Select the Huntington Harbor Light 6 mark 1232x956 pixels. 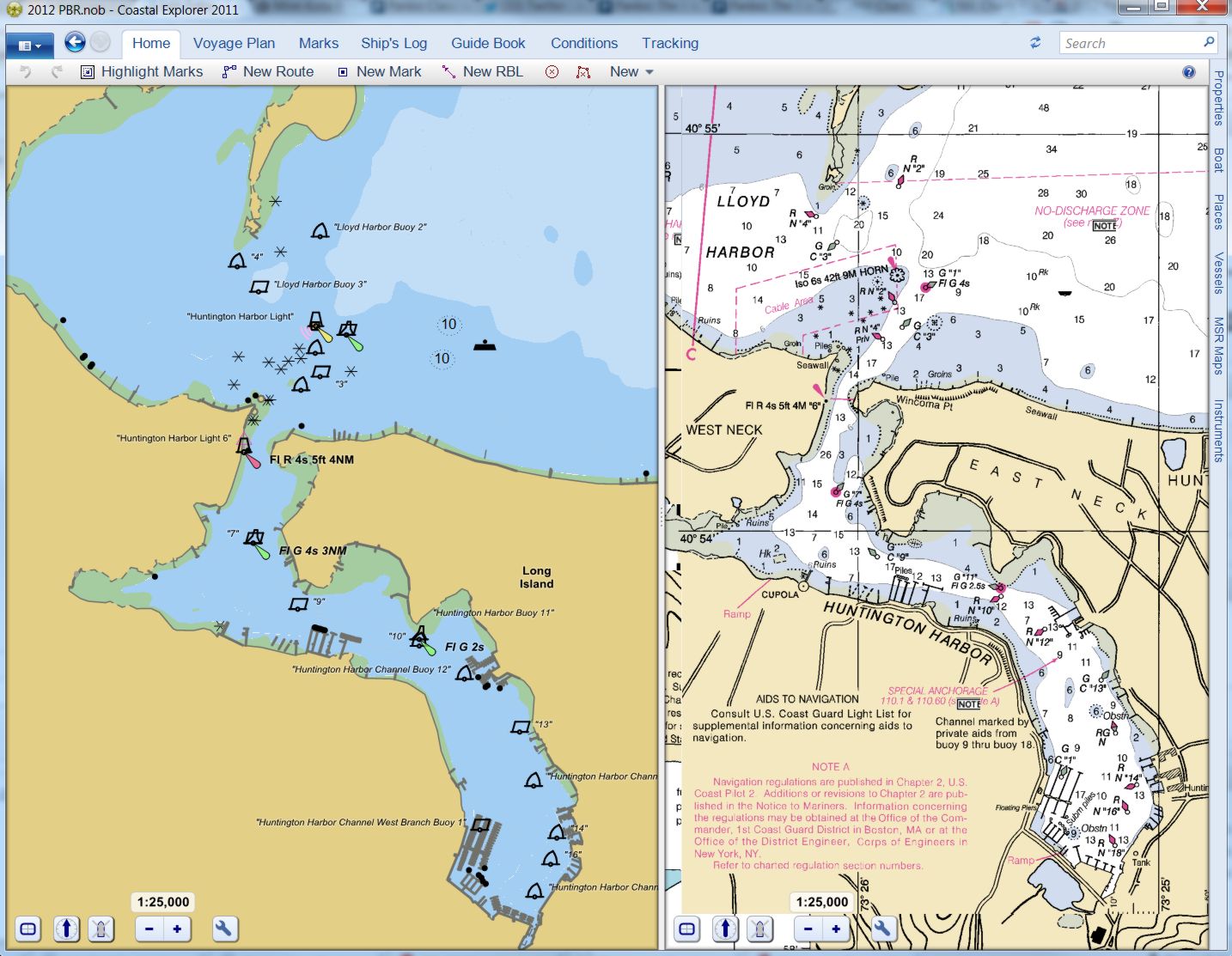[244, 447]
